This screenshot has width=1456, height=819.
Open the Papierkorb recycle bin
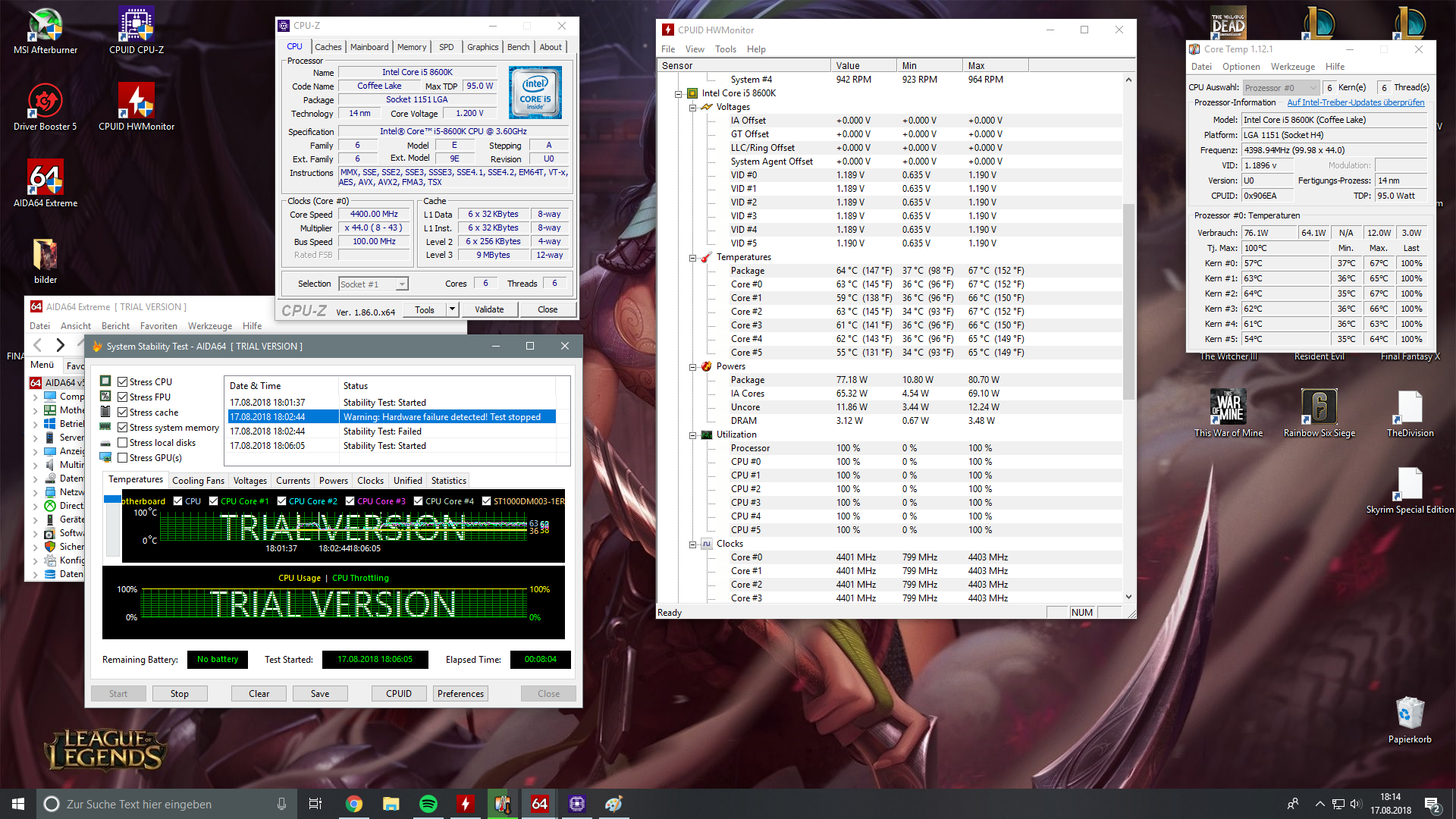(x=1410, y=720)
